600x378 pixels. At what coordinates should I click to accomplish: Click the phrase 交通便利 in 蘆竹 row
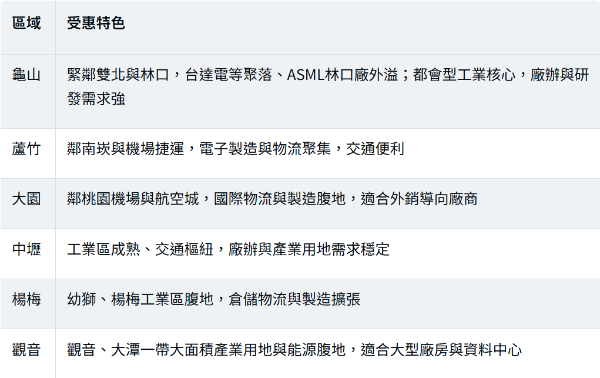click(x=375, y=149)
